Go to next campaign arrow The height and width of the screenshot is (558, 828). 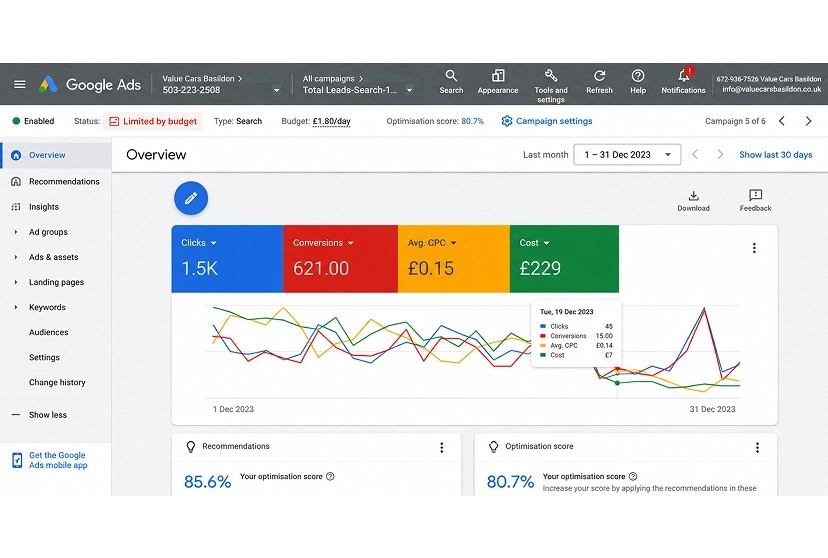click(808, 121)
